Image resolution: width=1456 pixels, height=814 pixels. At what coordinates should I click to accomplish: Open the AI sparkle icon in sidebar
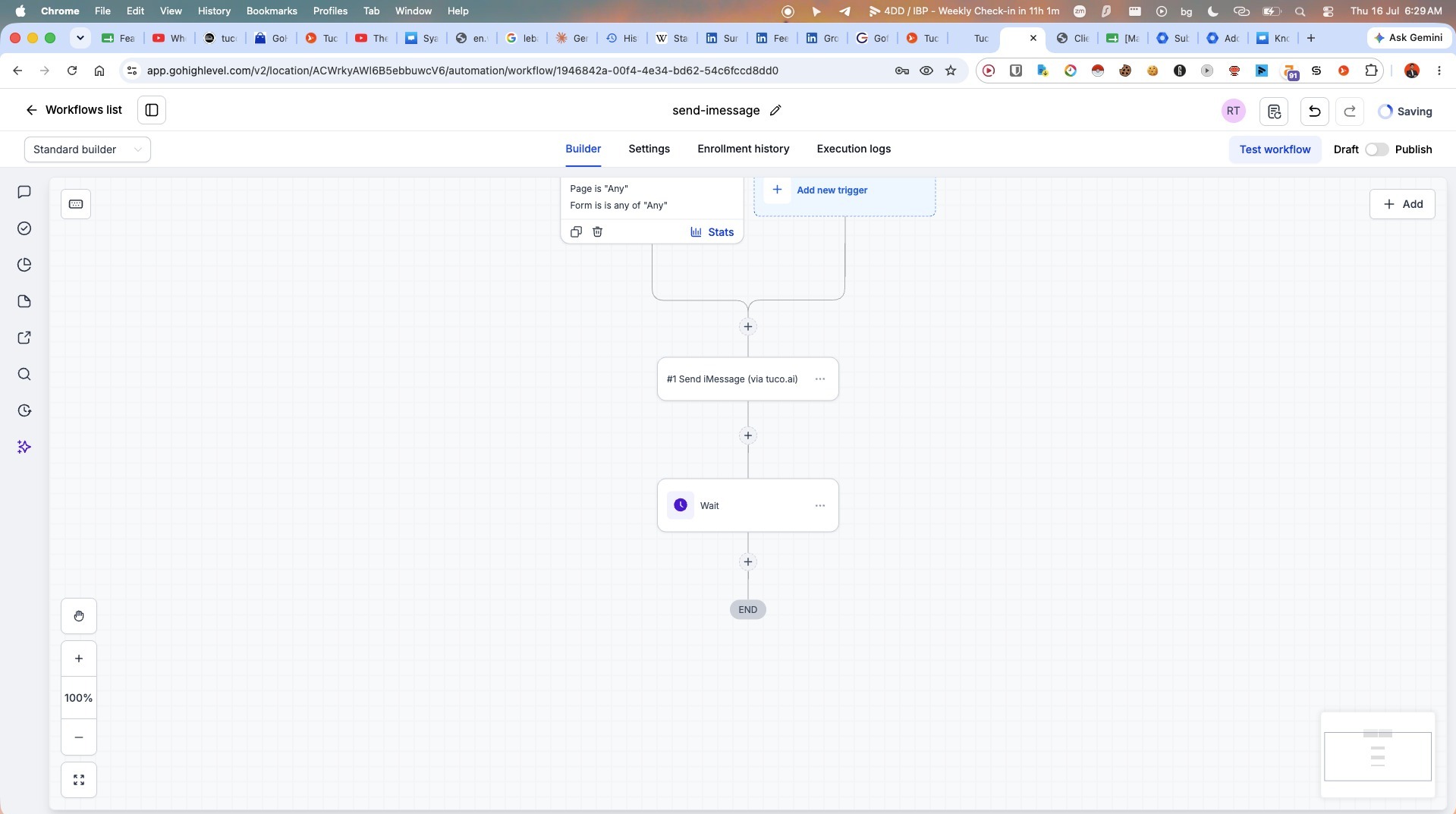tap(24, 447)
